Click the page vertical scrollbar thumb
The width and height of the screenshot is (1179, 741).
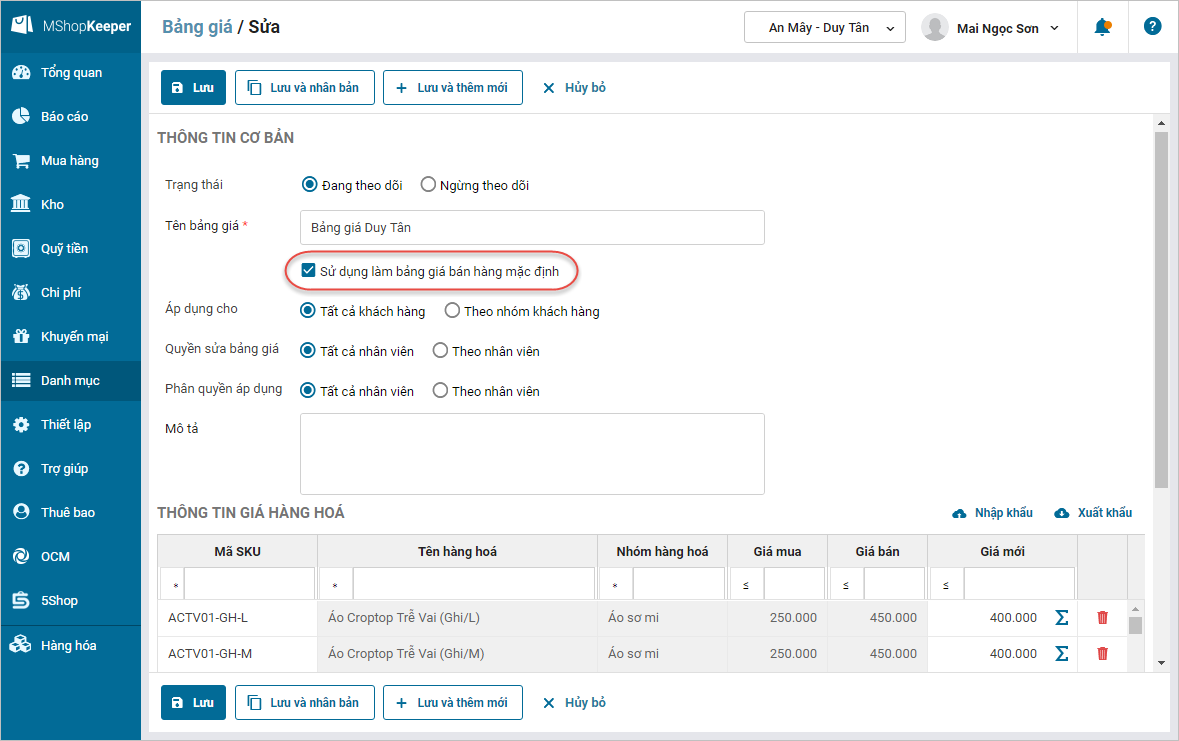coord(1161,310)
